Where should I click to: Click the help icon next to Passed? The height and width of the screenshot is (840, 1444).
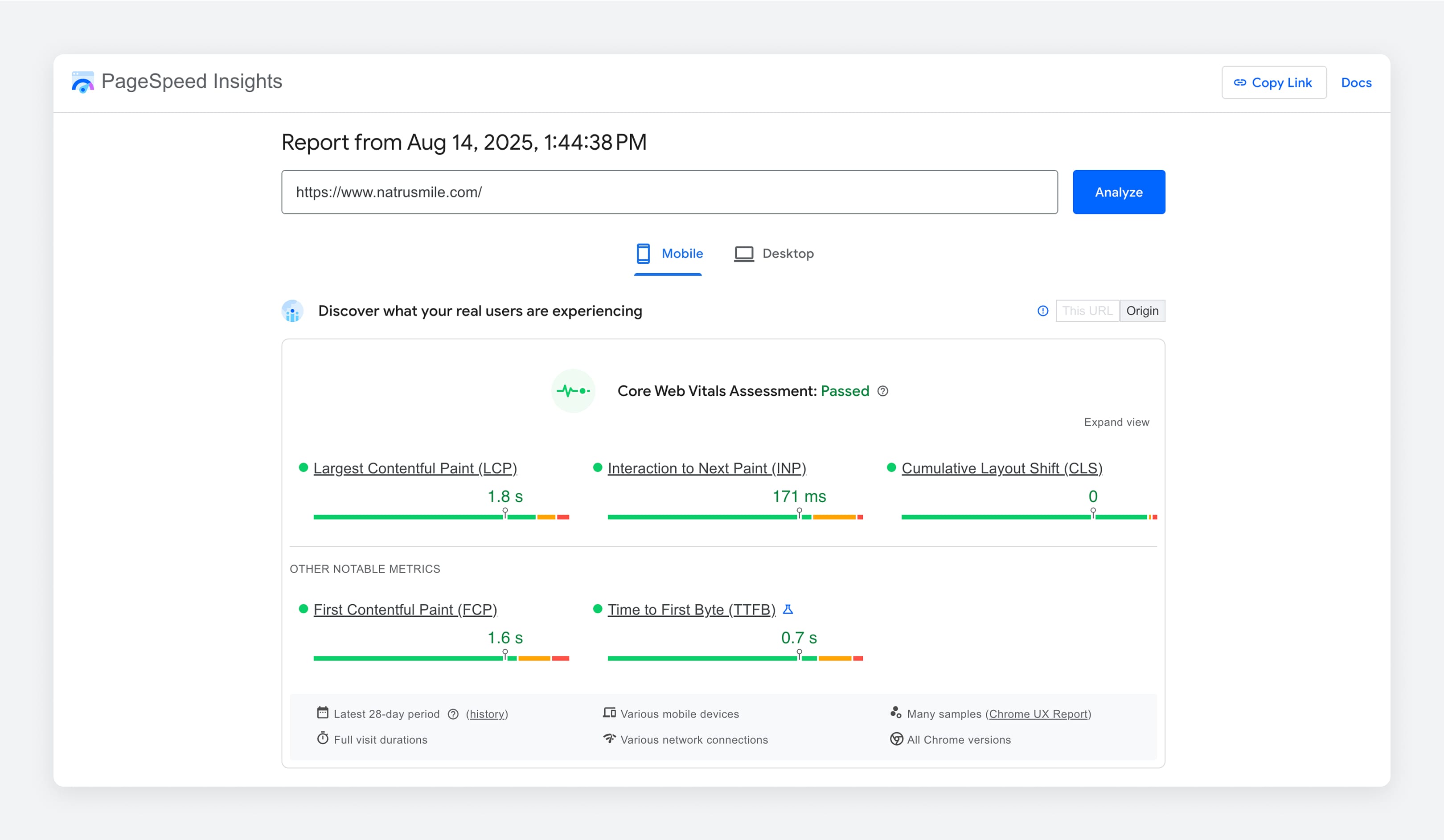coord(882,391)
